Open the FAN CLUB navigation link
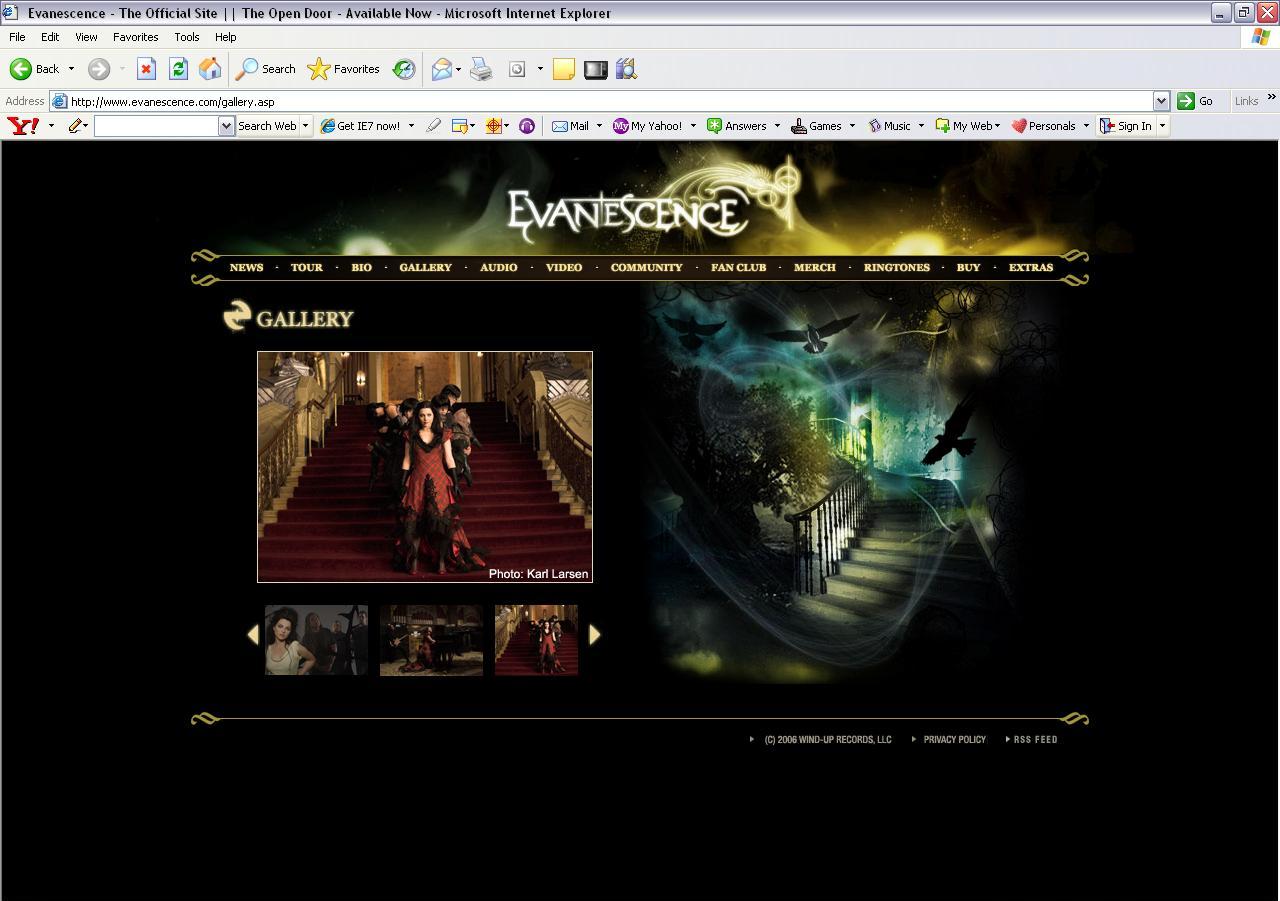The height and width of the screenshot is (901, 1280). 738,268
